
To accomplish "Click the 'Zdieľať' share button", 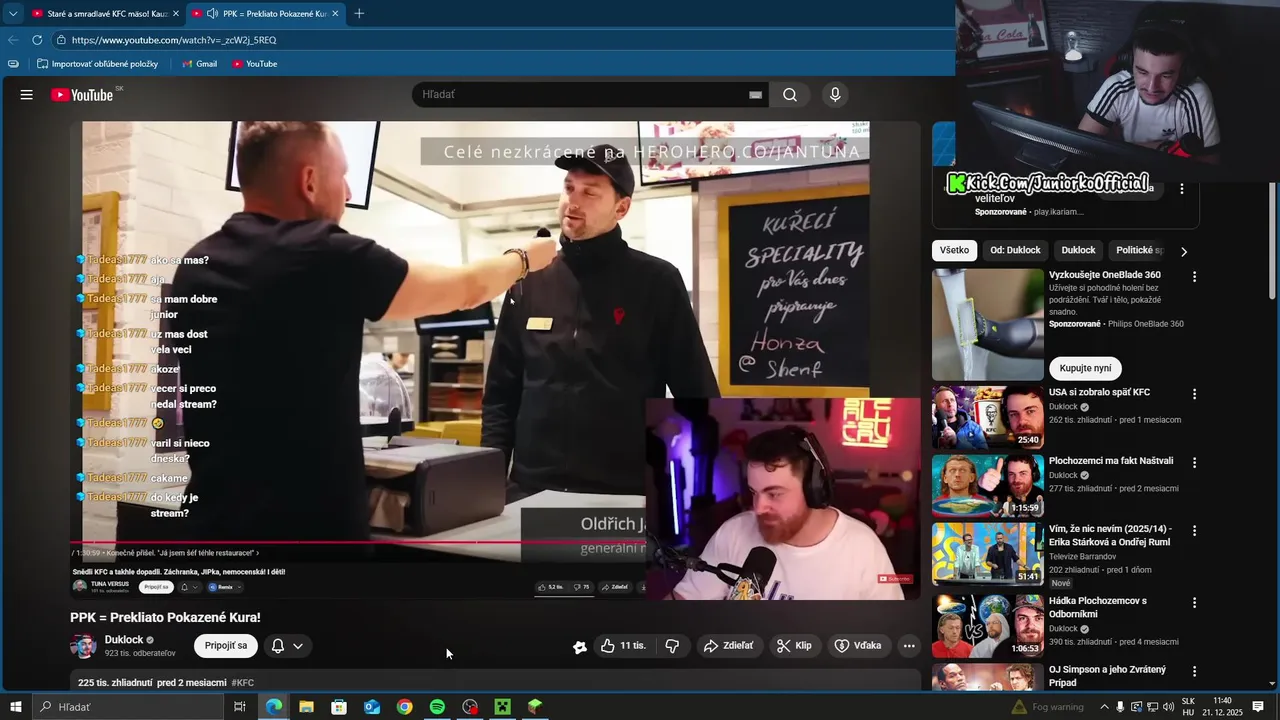I will click(x=728, y=646).
